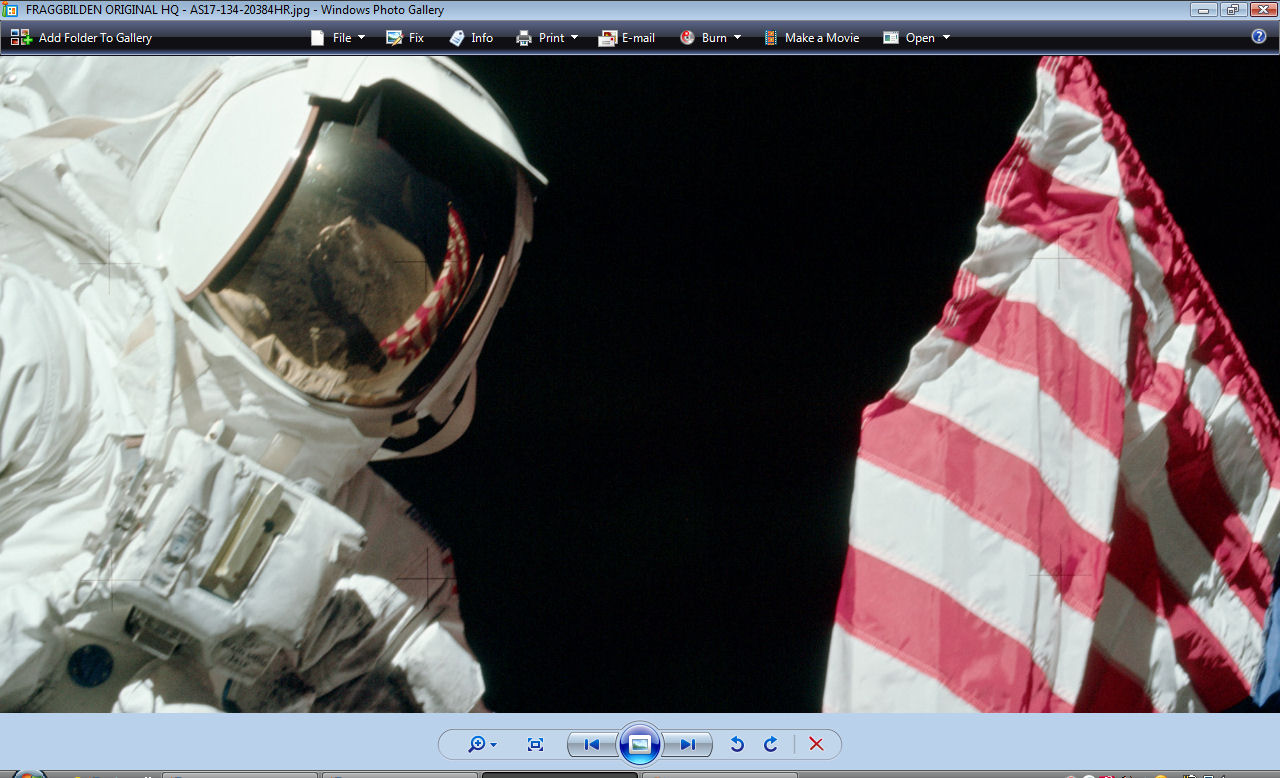1280x778 pixels.
Task: Go to the previous photo
Action: pos(592,744)
